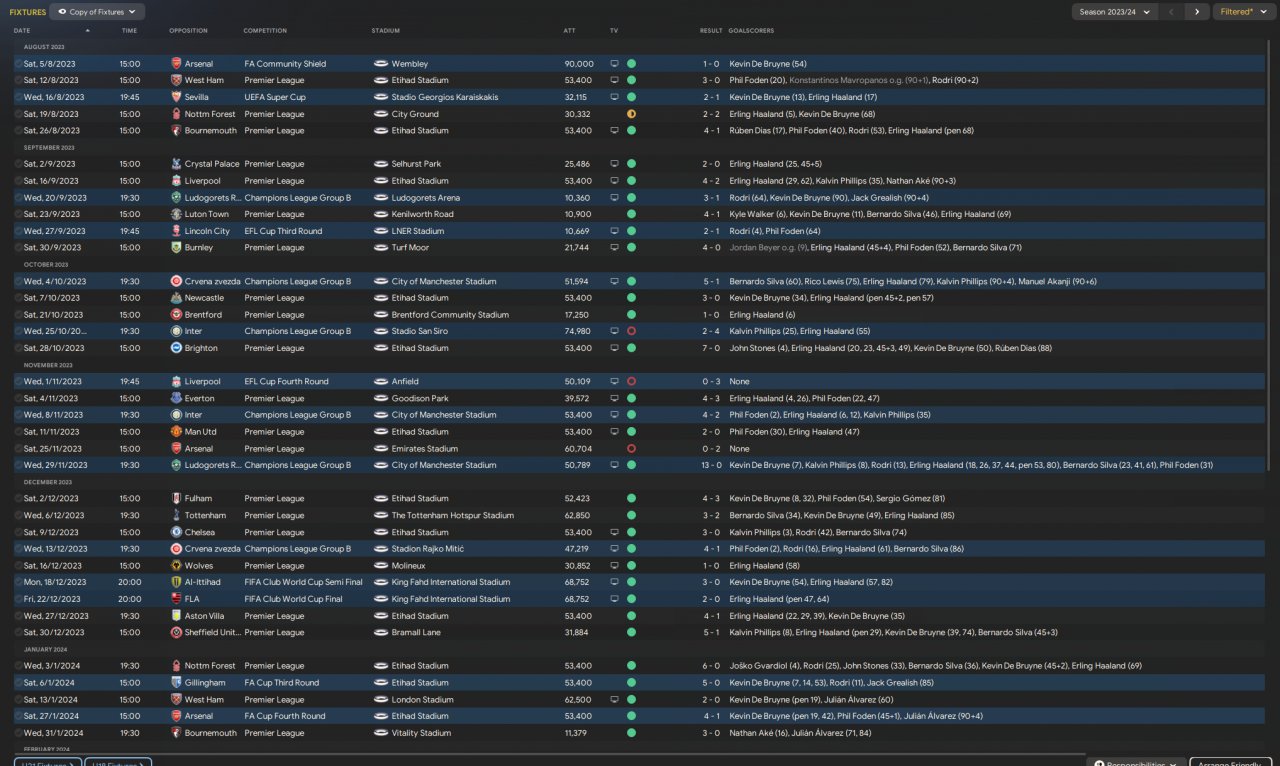
Task: Click the Luton Town club badge
Action: (177, 214)
